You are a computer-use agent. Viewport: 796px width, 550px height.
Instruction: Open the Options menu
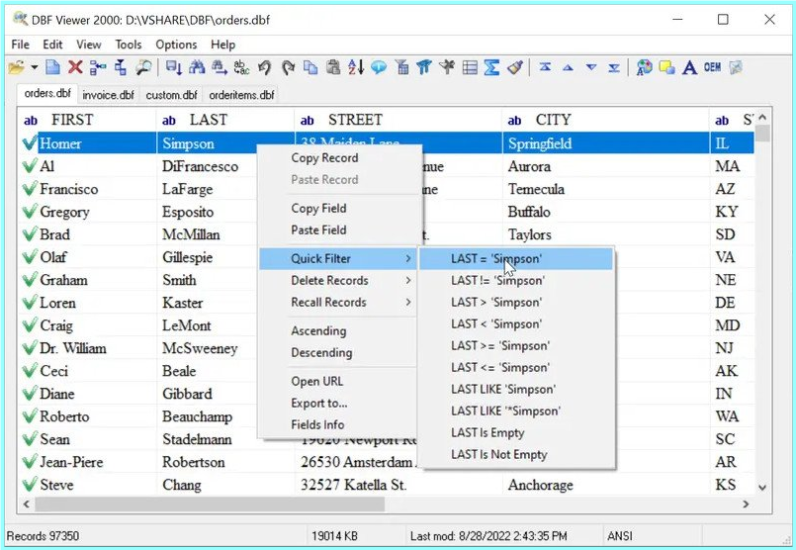176,45
